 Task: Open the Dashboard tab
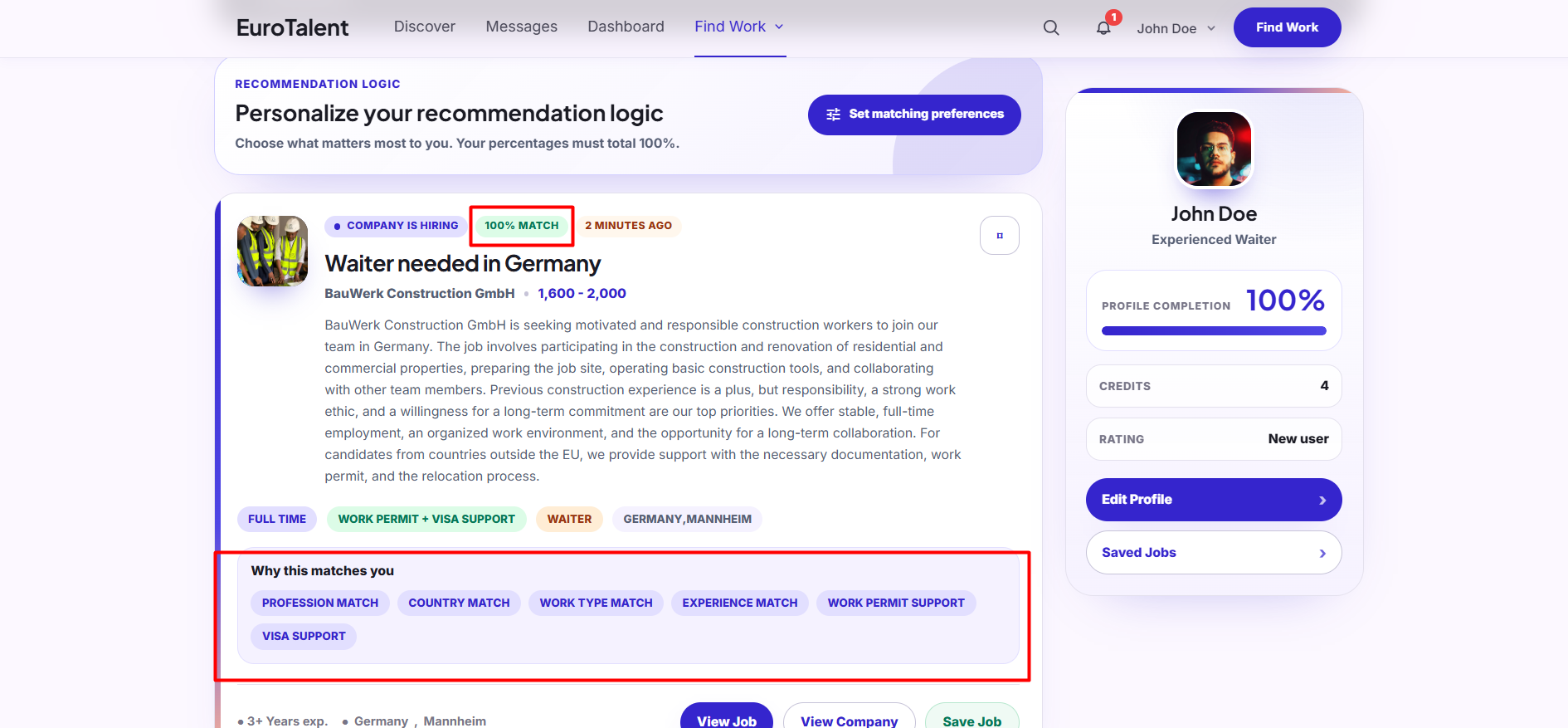[x=626, y=27]
